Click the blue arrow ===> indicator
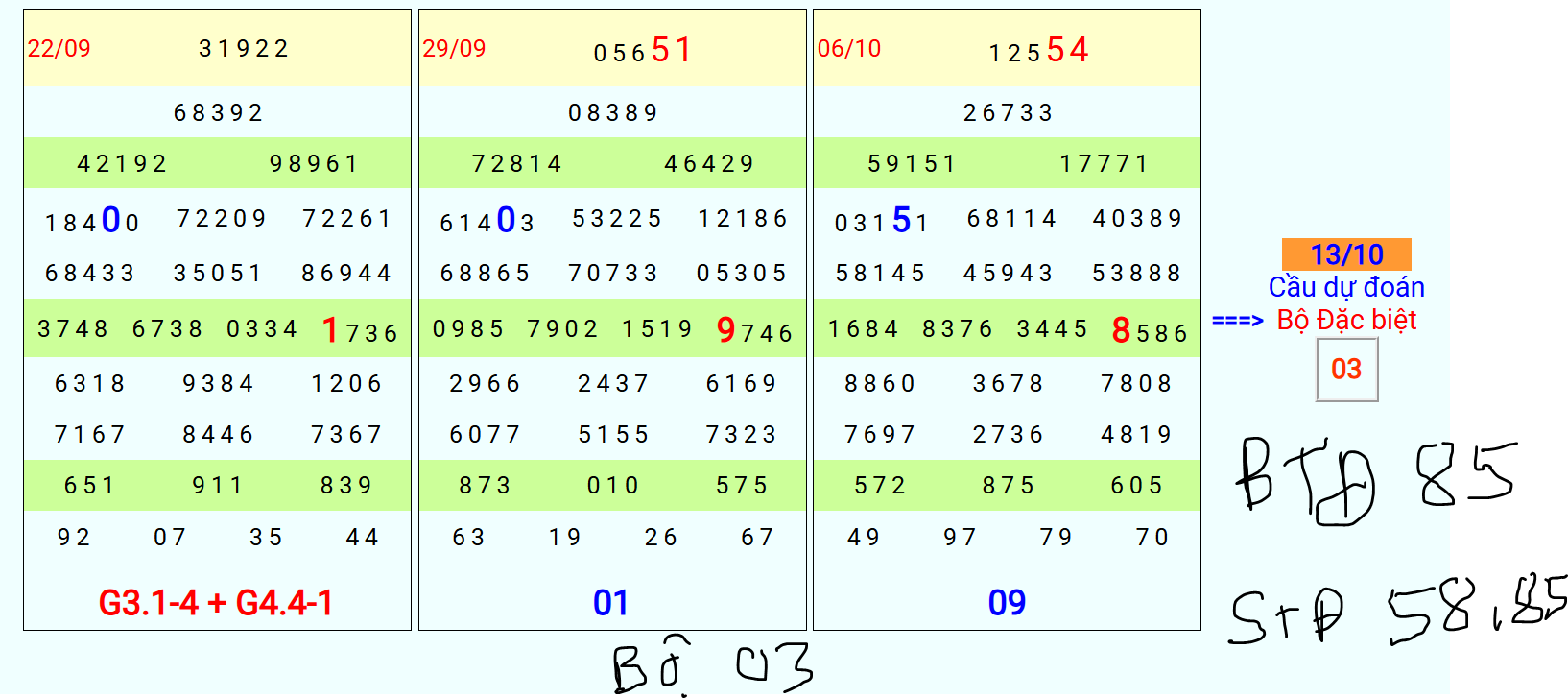 (x=1238, y=321)
